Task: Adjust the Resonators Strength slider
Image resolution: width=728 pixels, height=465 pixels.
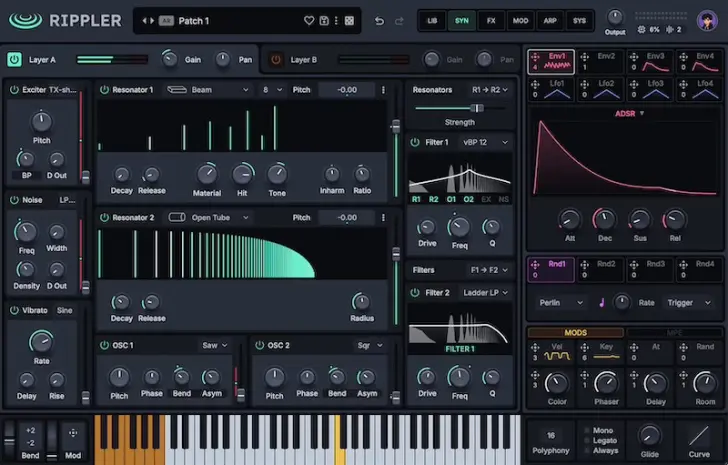Action: click(460, 108)
